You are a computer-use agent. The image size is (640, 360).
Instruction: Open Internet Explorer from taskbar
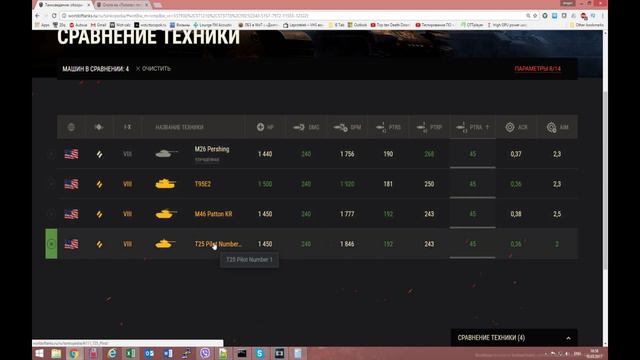click(112, 353)
